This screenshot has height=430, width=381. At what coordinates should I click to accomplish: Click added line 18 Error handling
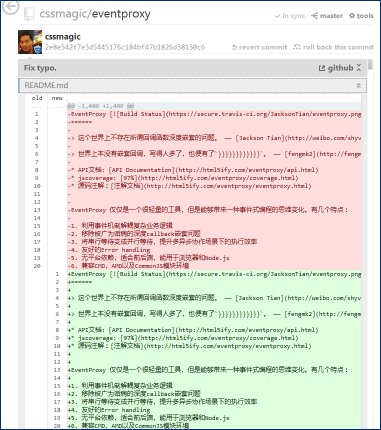pyautogui.click(x=214, y=410)
